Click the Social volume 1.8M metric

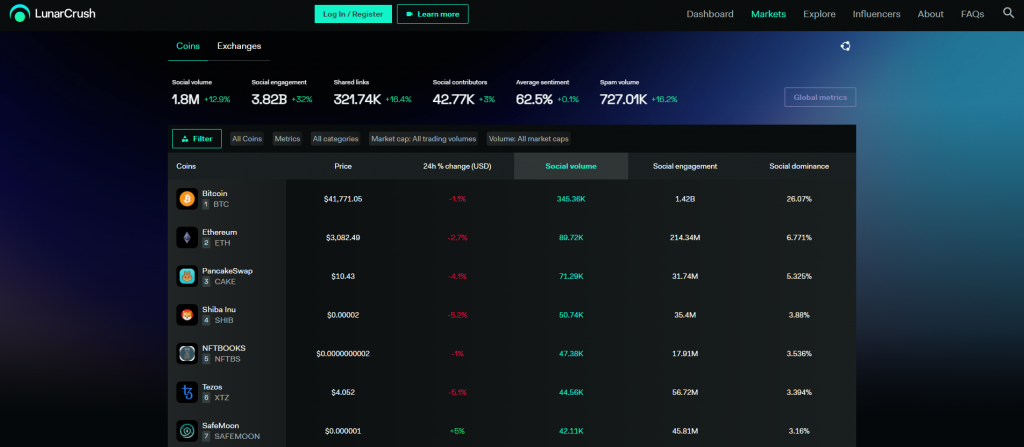click(201, 93)
